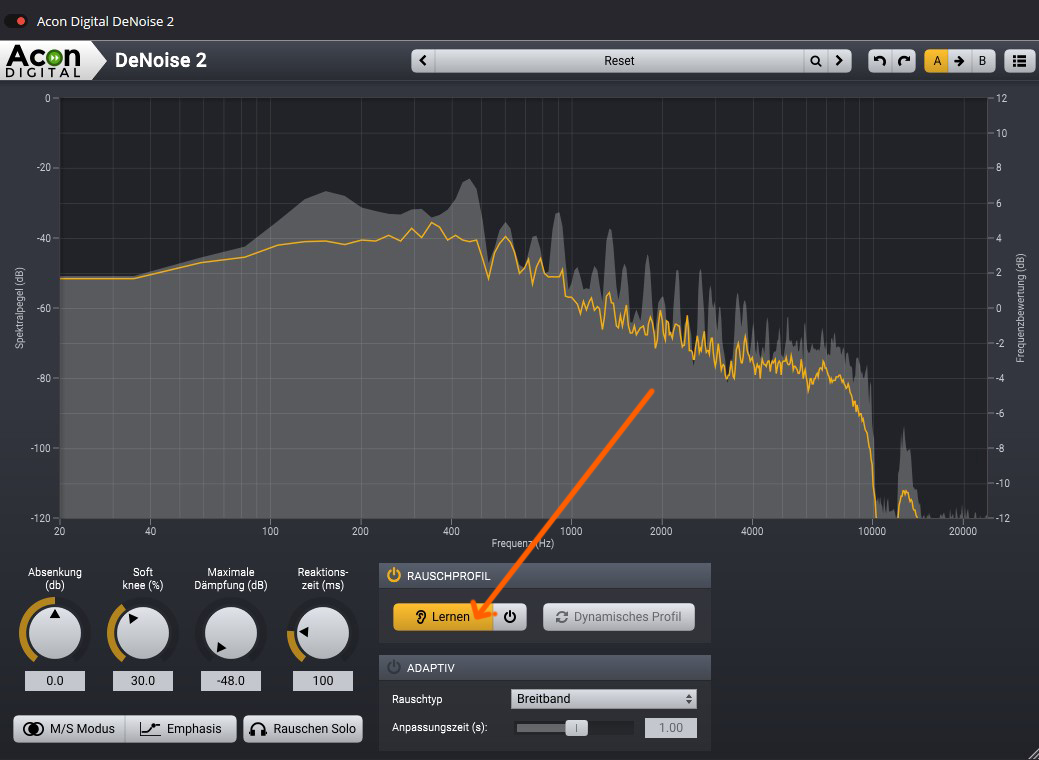
Task: Click the Reaktionszeit value field 100
Action: 323,680
